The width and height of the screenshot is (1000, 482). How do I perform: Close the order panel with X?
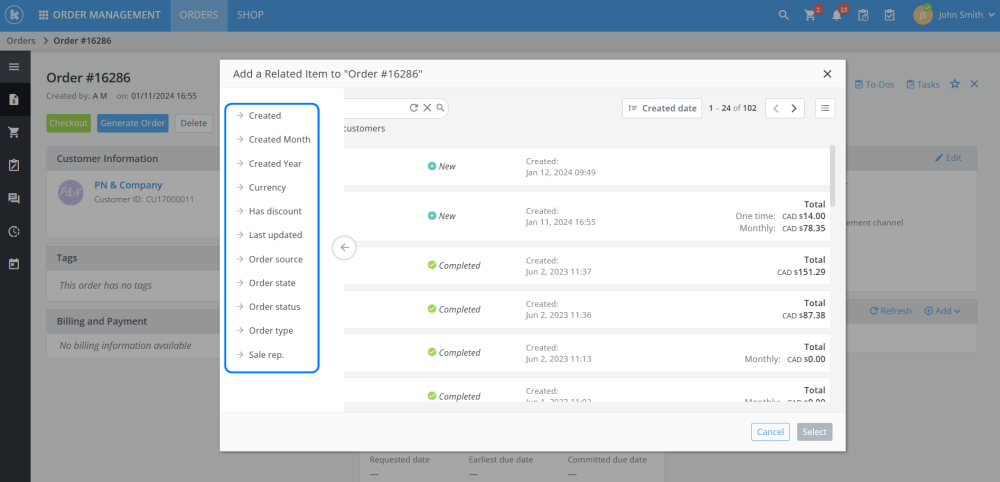coord(974,84)
